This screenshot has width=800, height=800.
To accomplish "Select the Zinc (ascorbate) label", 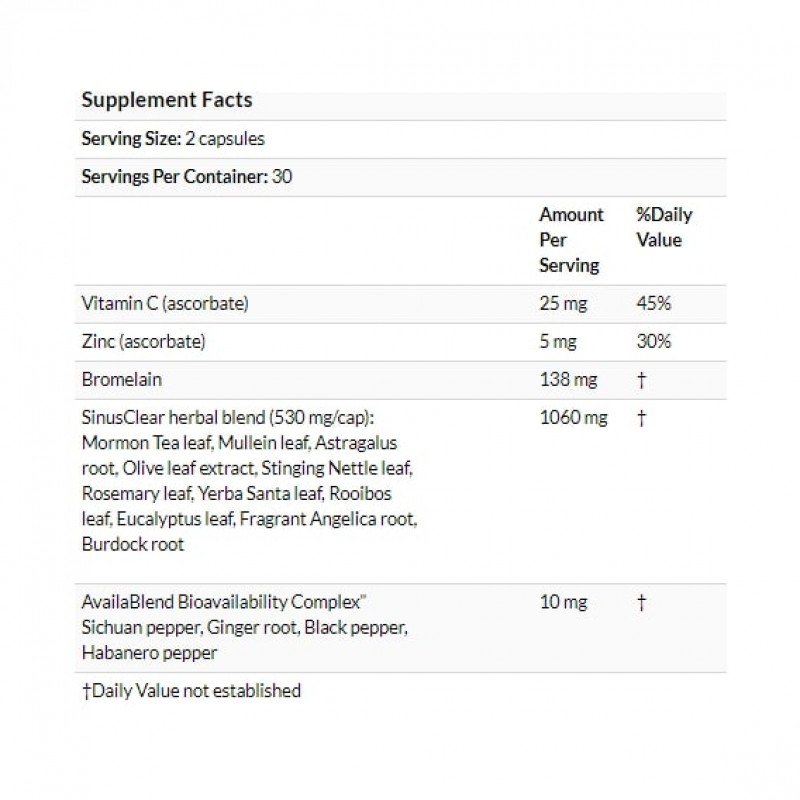I will point(143,341).
